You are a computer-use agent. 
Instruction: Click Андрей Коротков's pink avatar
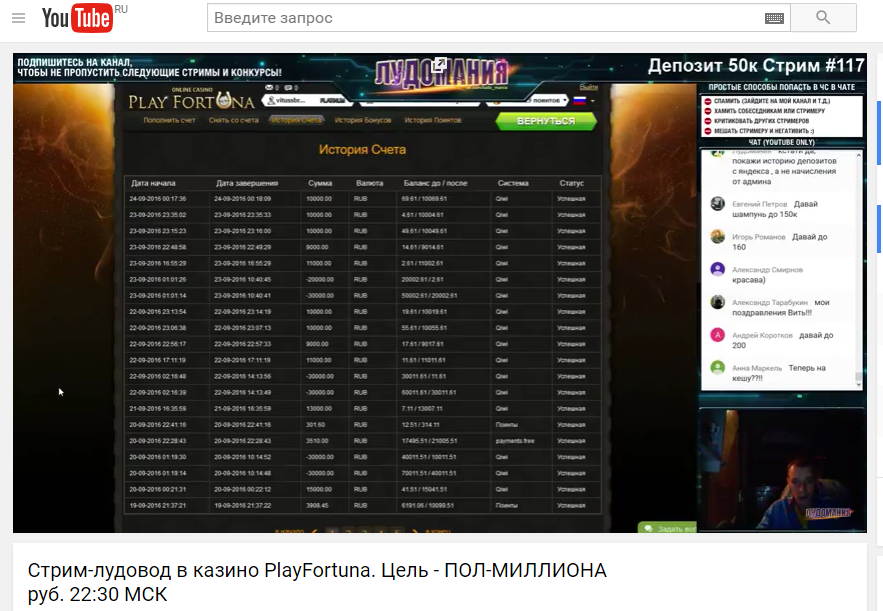click(x=717, y=335)
